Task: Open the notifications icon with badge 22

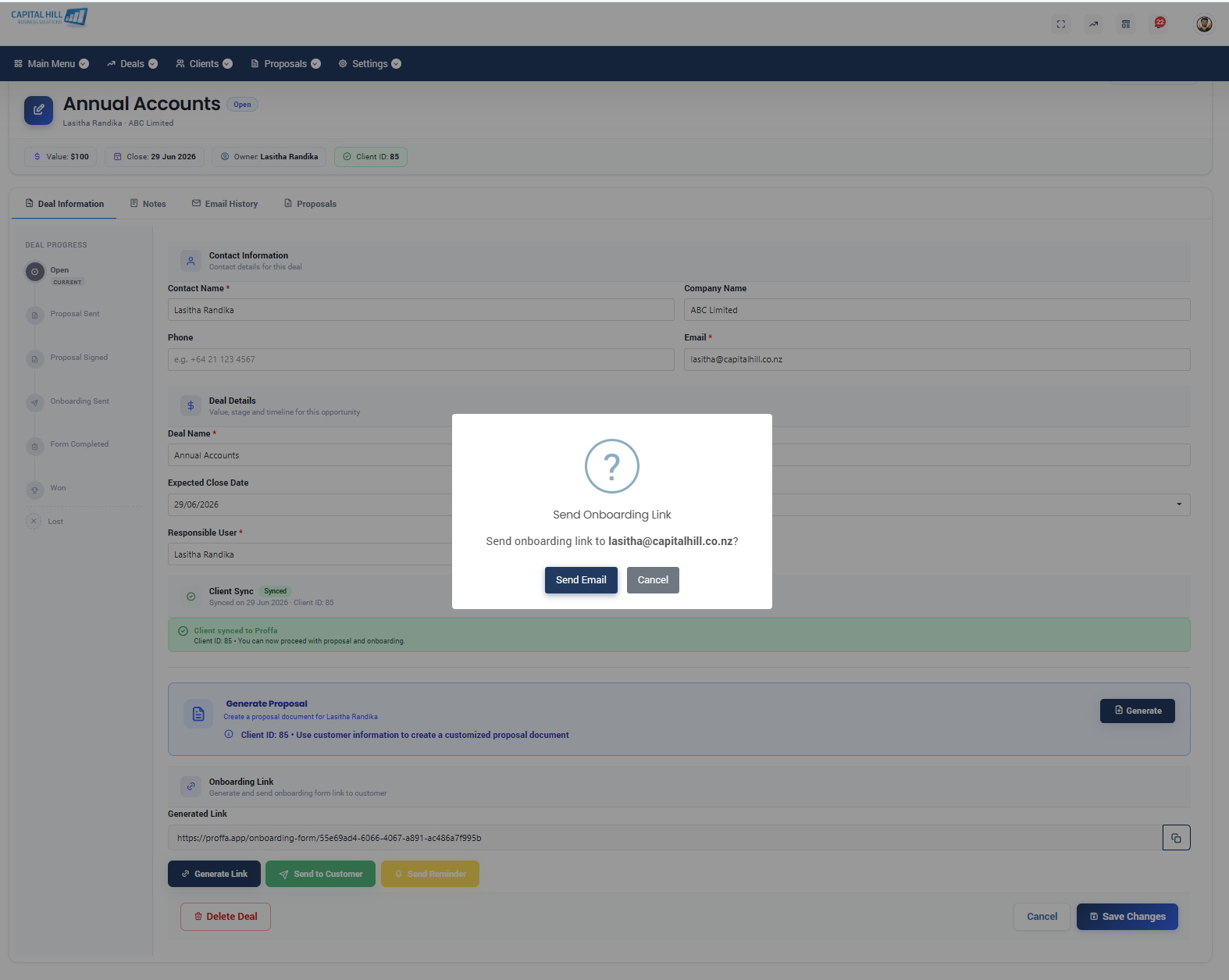Action: coord(1160,23)
